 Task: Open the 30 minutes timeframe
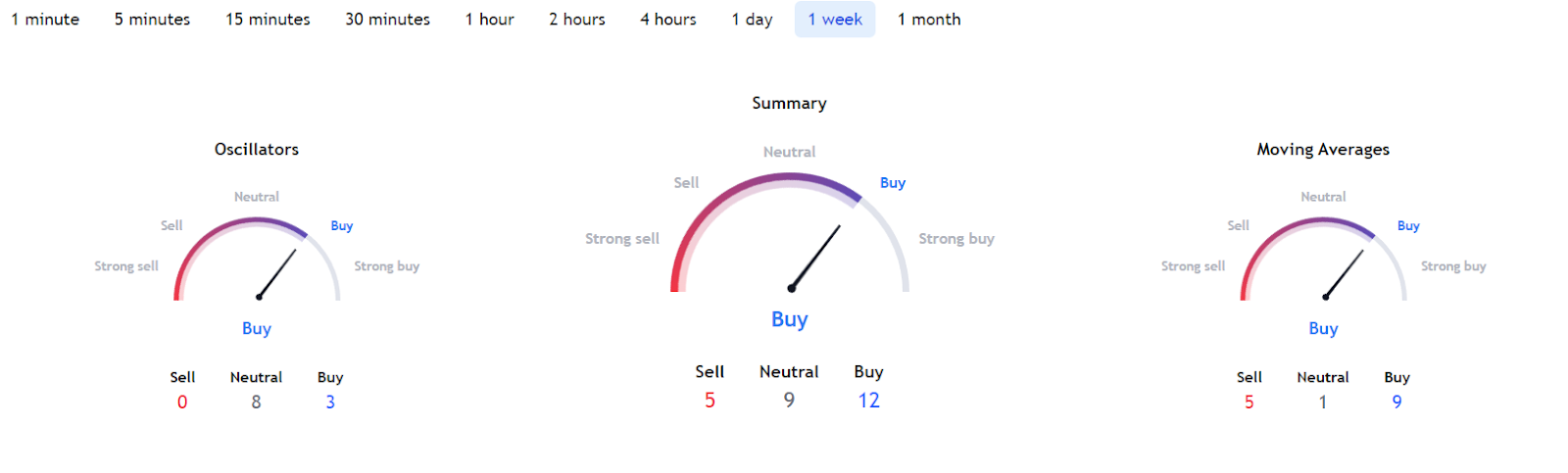tap(387, 20)
